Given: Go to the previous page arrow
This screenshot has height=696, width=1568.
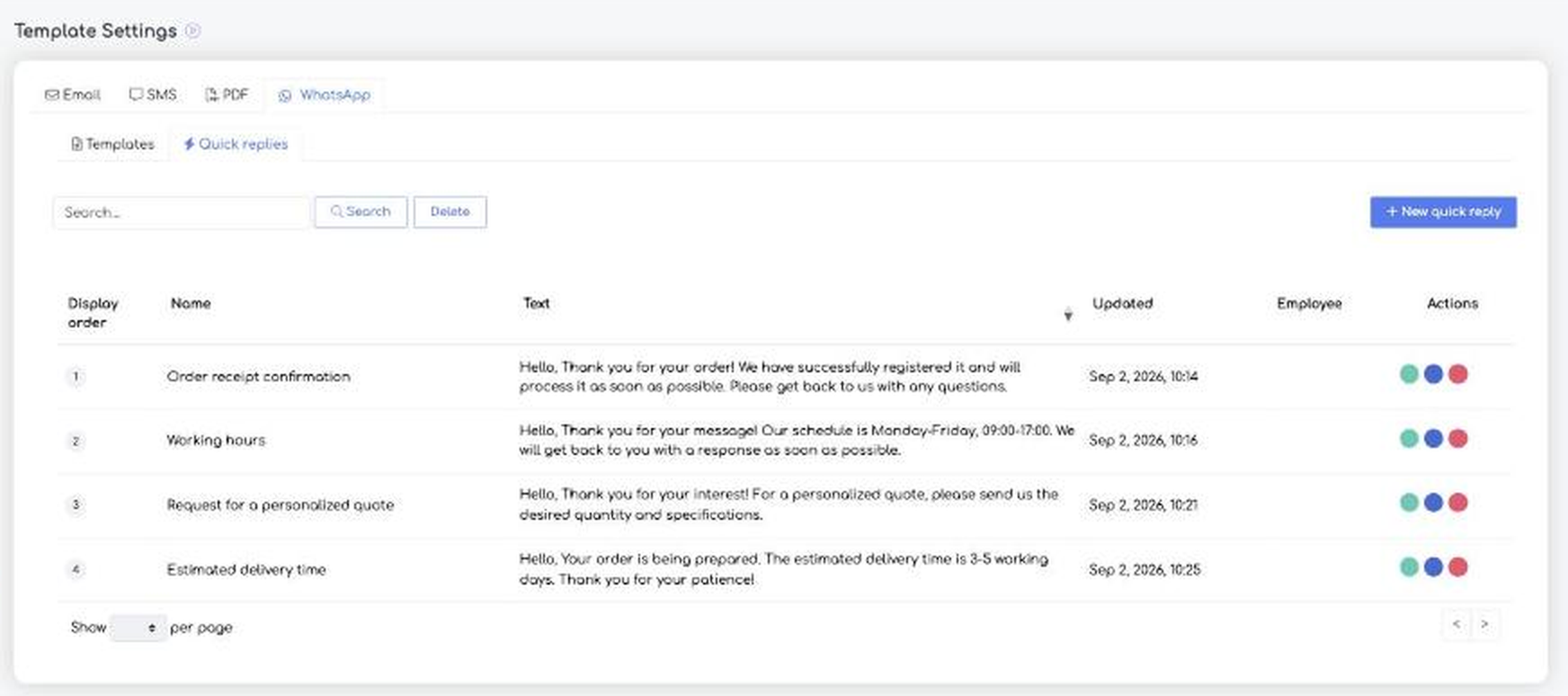Looking at the screenshot, I should click(x=1457, y=624).
